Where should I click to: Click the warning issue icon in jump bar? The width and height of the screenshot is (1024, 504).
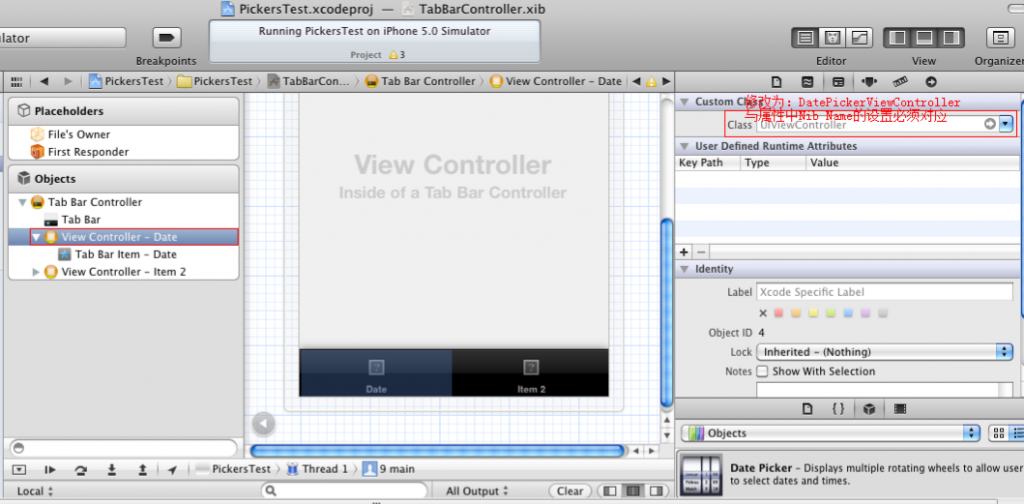[651, 82]
